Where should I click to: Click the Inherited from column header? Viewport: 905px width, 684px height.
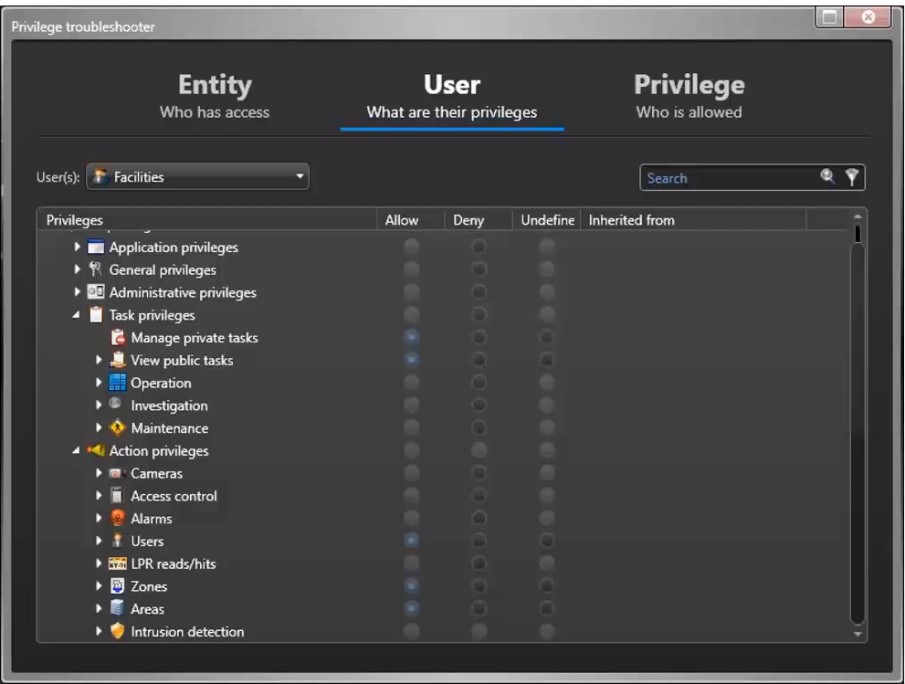click(631, 220)
